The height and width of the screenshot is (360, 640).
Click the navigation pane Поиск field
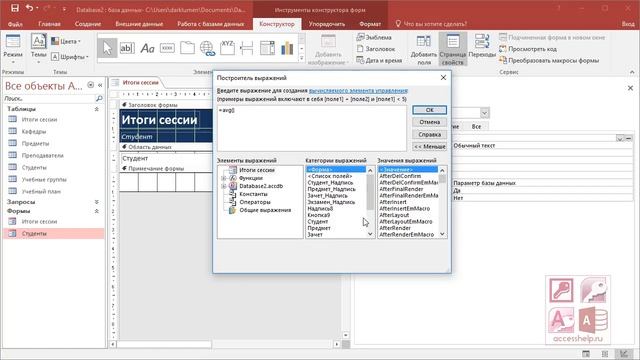click(x=49, y=98)
